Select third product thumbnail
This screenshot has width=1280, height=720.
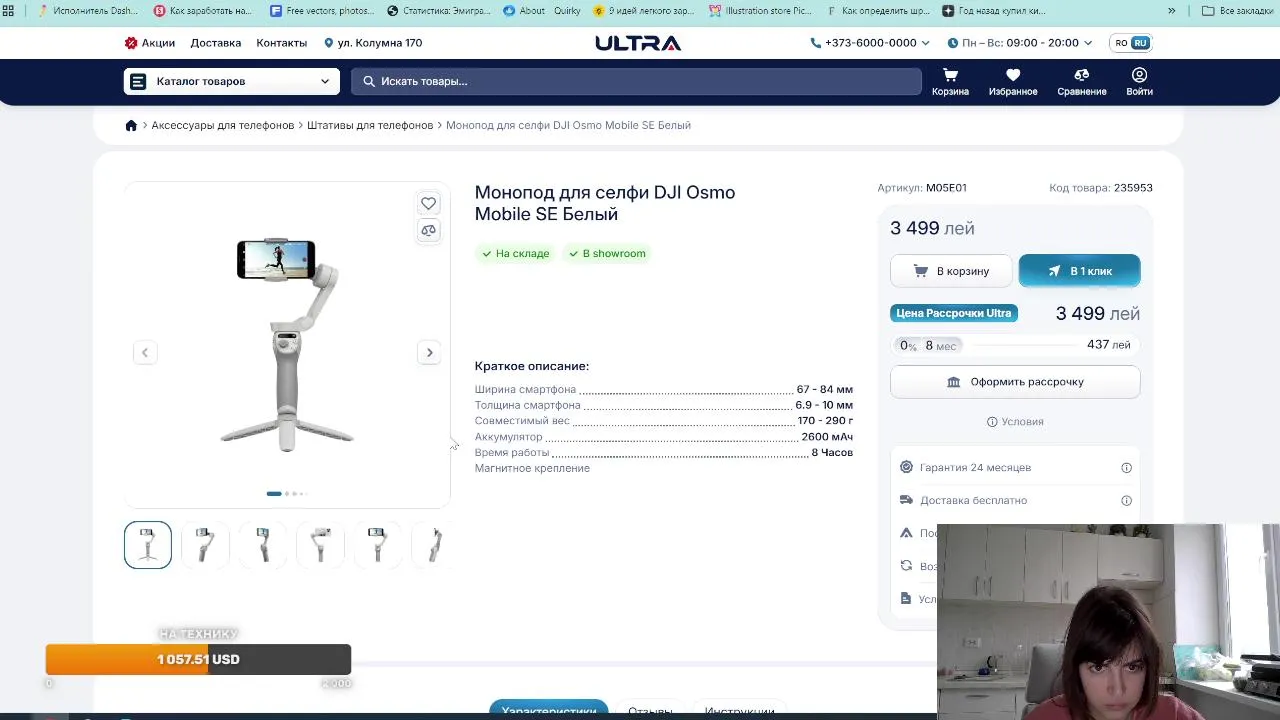point(263,545)
